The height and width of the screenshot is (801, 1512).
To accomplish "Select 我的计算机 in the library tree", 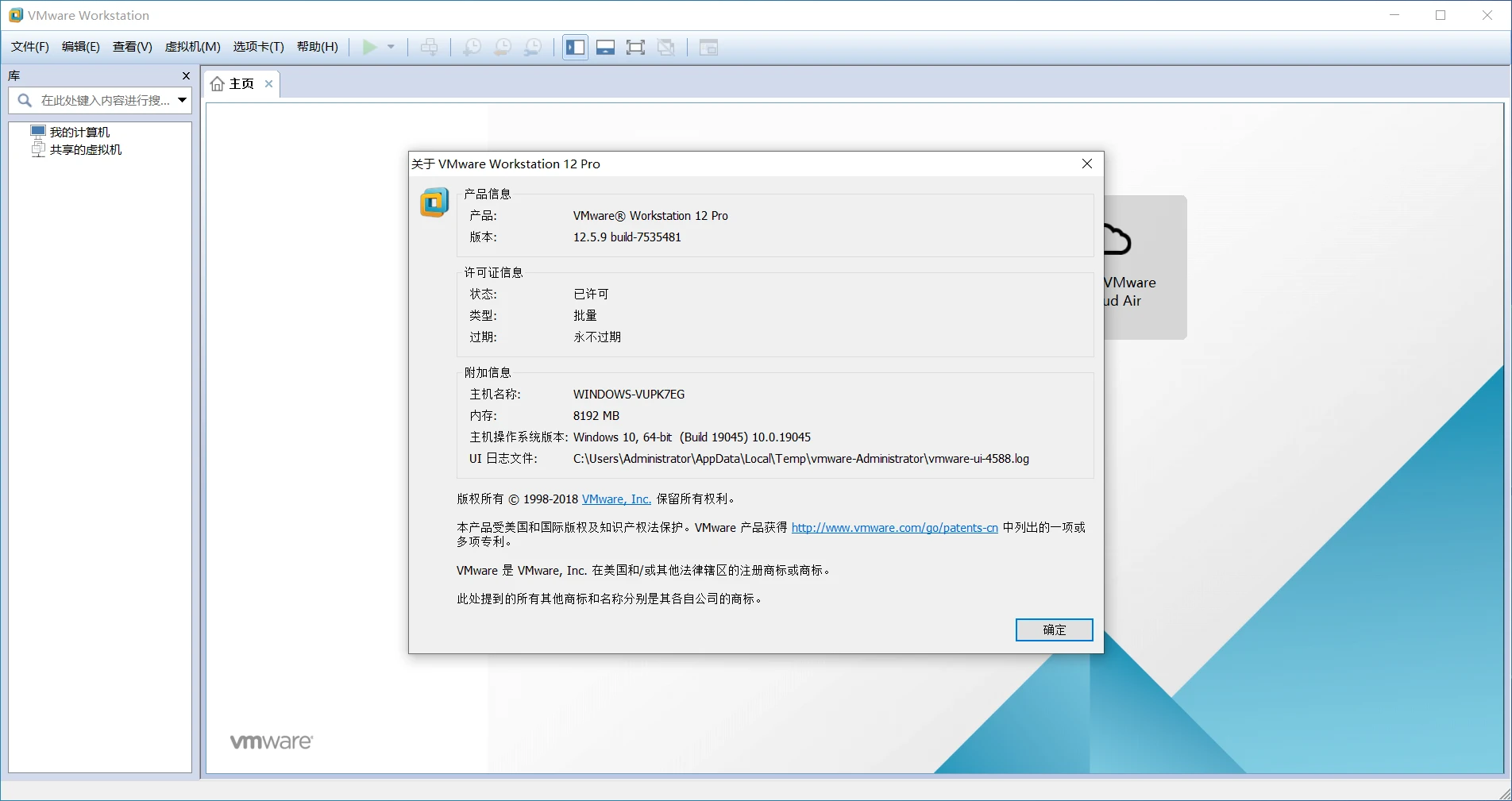I will pyautogui.click(x=79, y=132).
